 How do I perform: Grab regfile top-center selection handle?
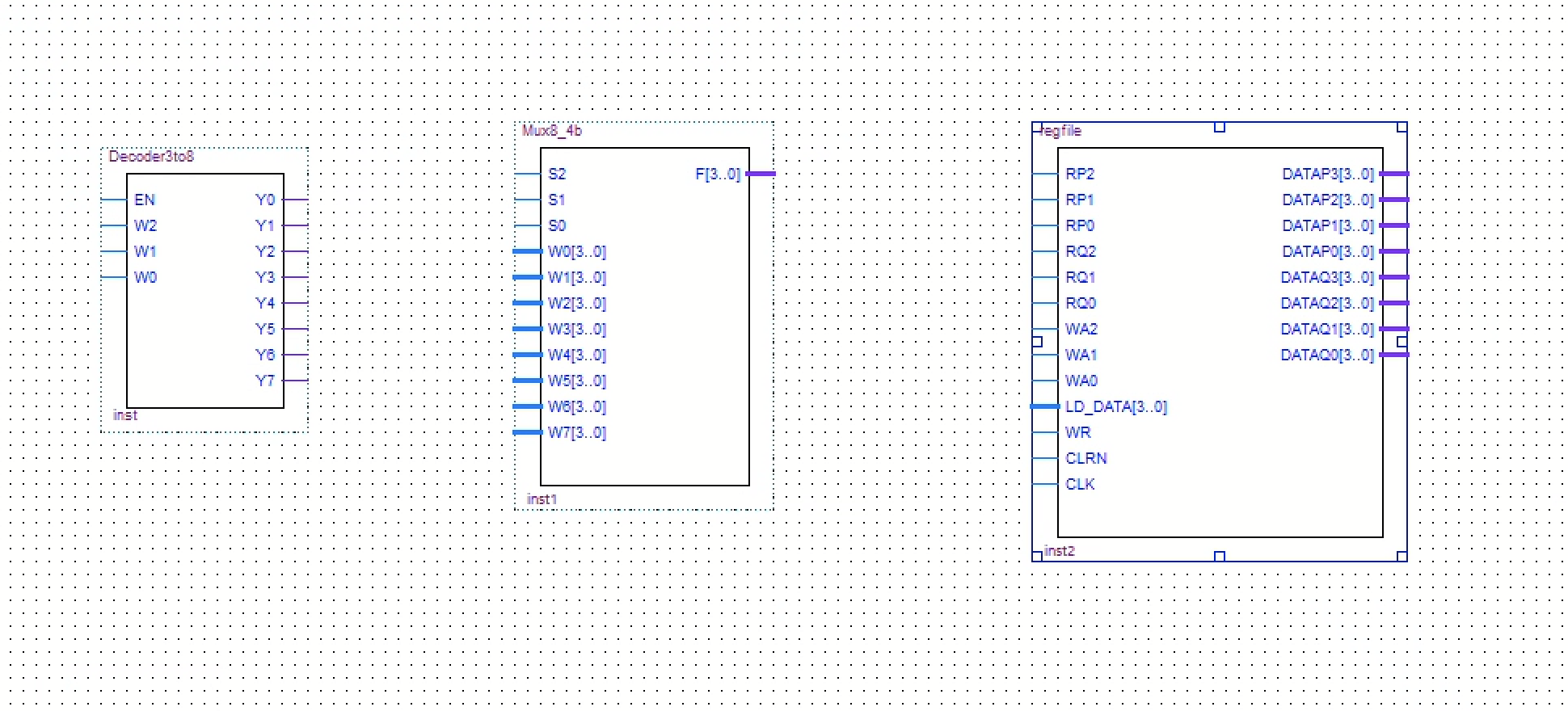click(1220, 127)
